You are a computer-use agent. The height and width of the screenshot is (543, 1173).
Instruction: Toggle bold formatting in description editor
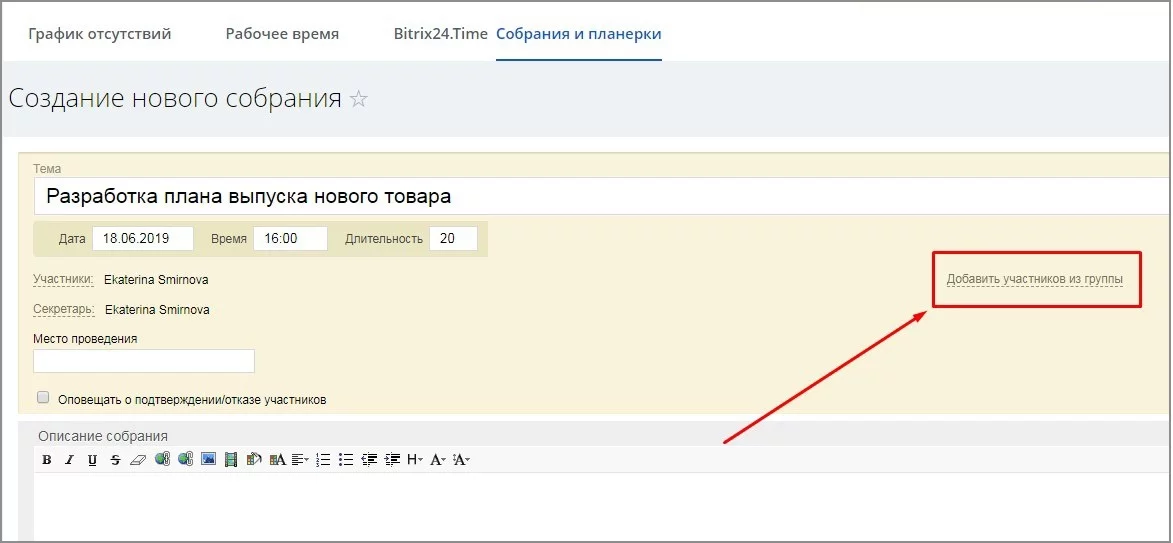pyautogui.click(x=47, y=460)
